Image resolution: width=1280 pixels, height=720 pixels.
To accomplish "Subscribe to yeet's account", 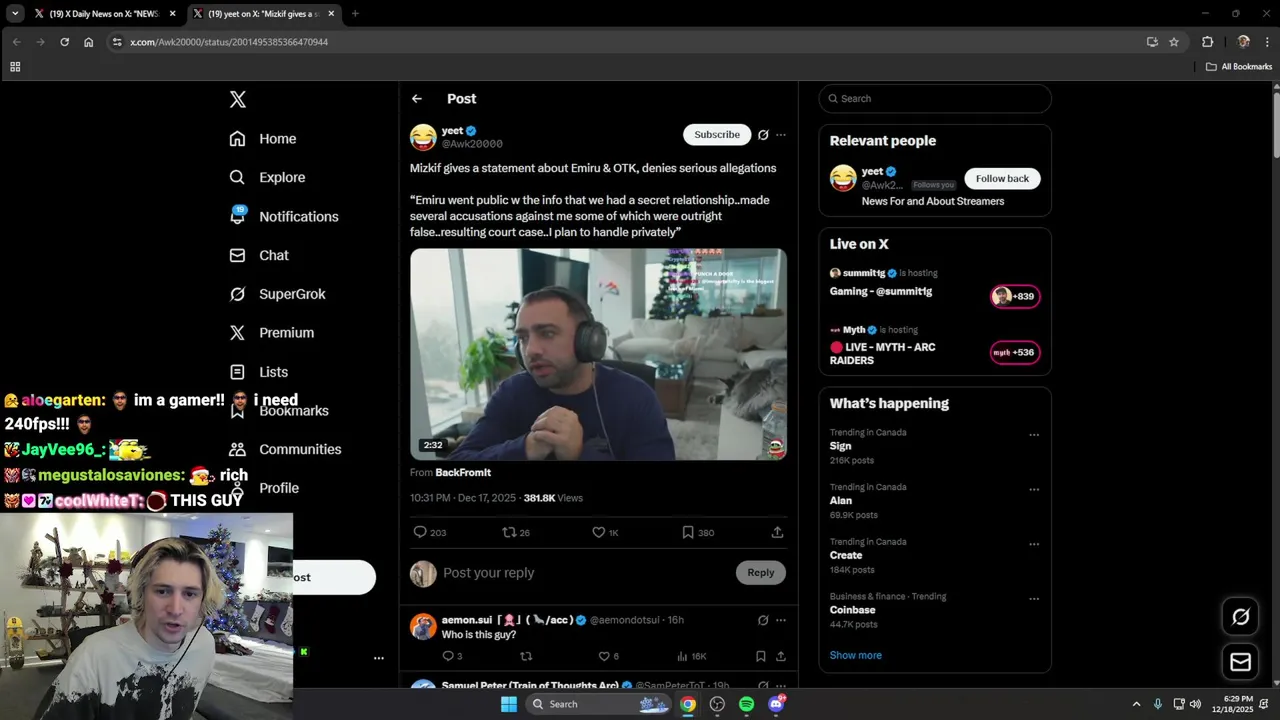I will pos(717,134).
